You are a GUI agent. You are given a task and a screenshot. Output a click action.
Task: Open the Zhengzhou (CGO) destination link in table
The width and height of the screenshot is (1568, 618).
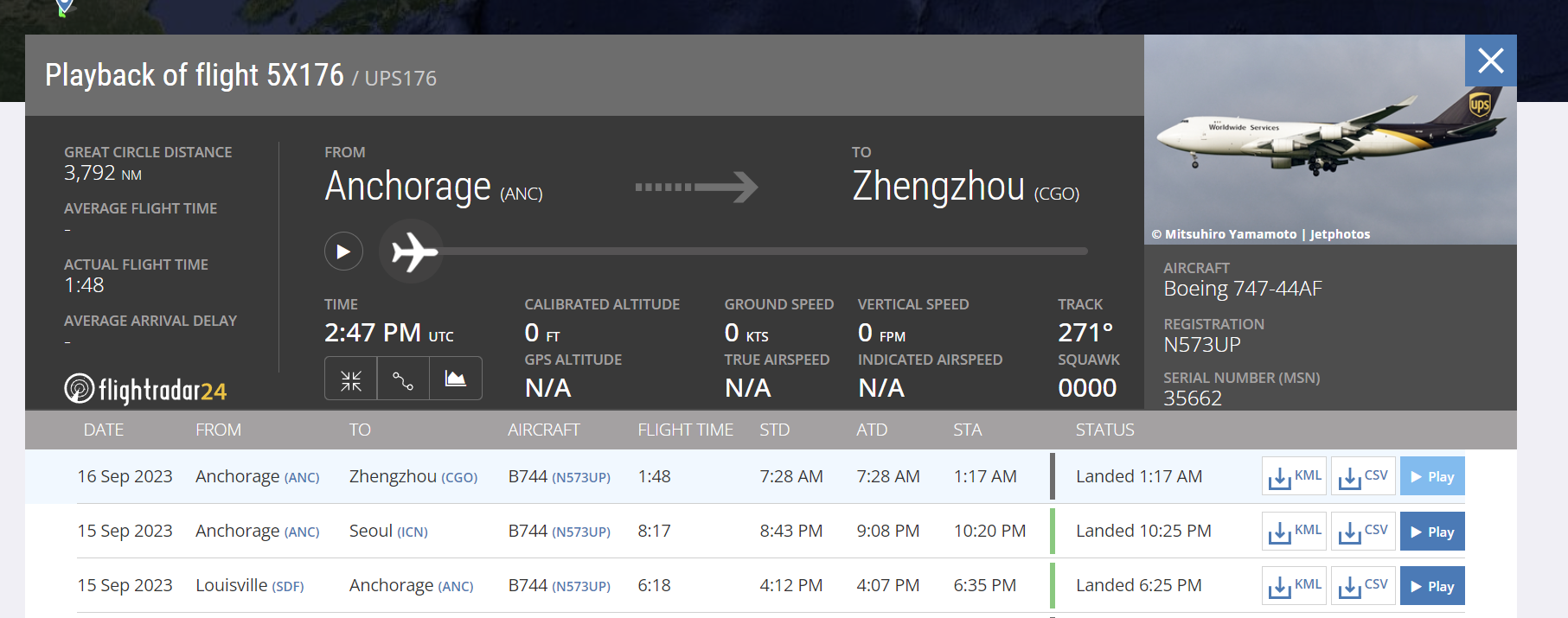click(413, 476)
